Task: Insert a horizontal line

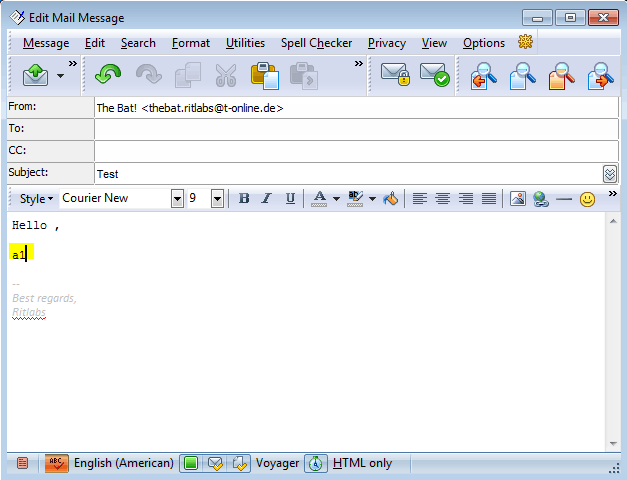Action: point(564,199)
